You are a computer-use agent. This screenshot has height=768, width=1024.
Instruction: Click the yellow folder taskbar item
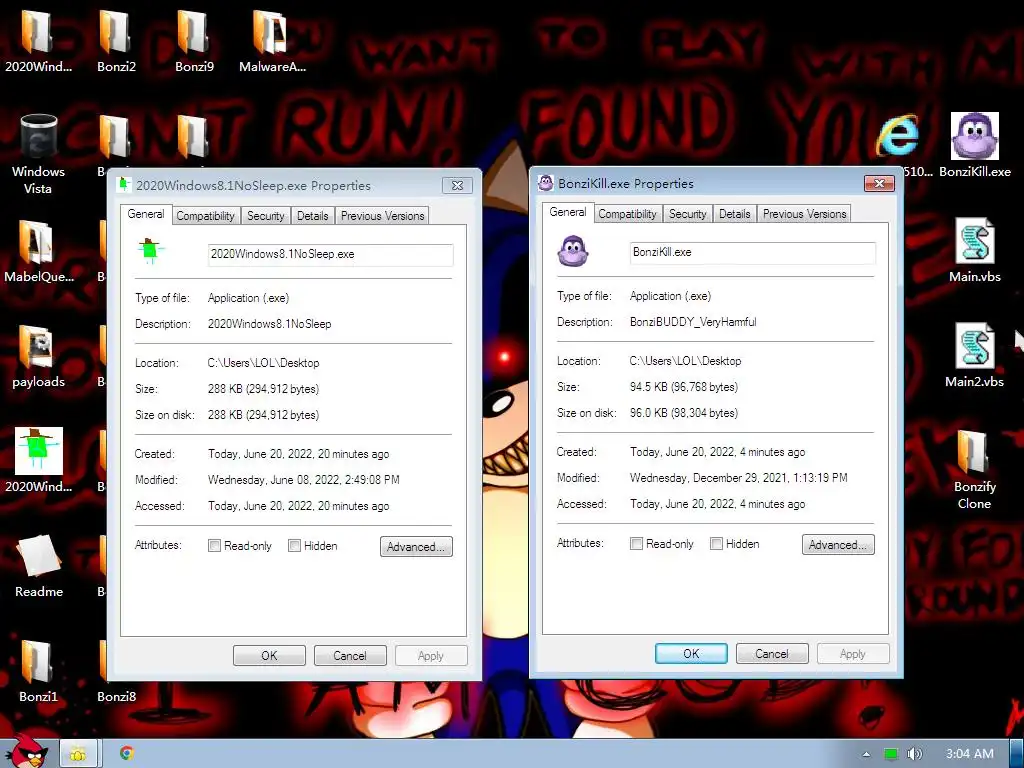tap(78, 754)
